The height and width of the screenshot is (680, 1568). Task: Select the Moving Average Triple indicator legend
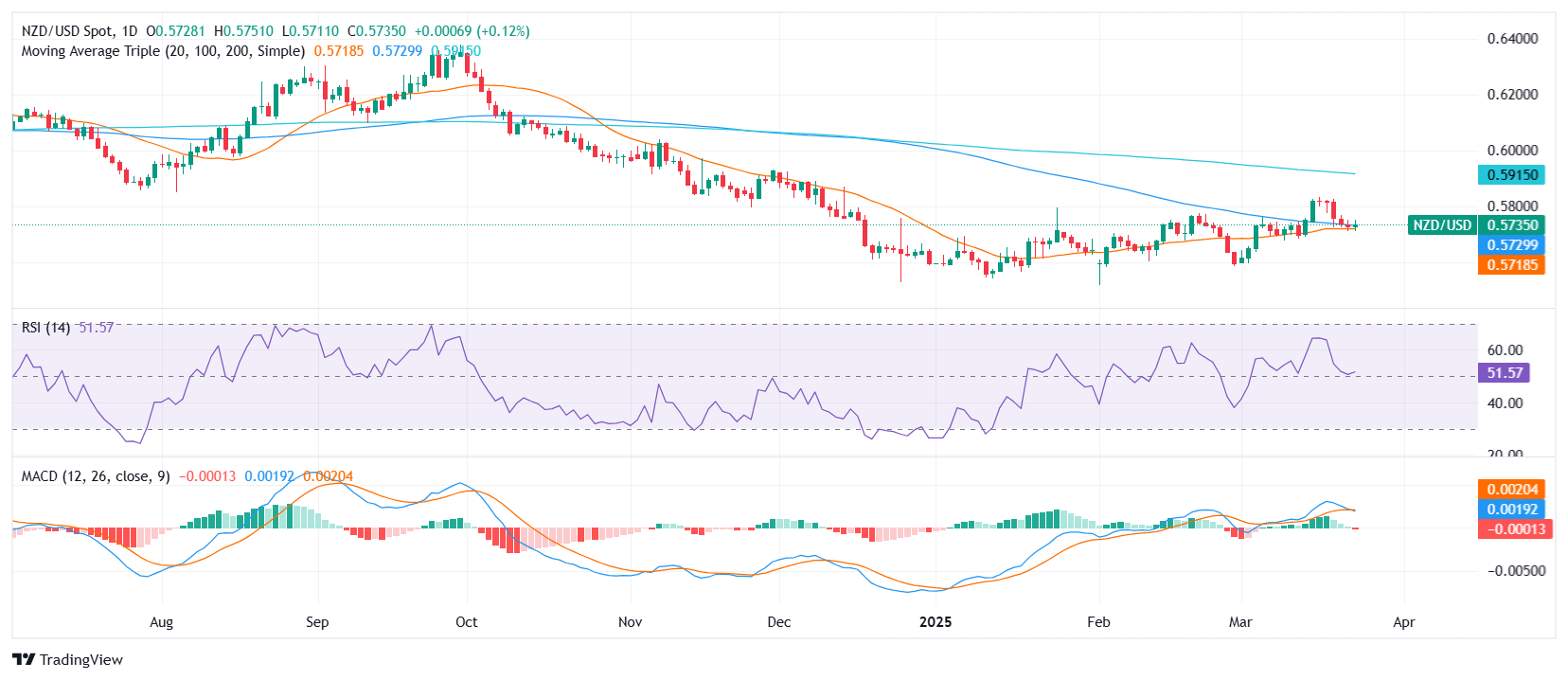pyautogui.click(x=163, y=51)
